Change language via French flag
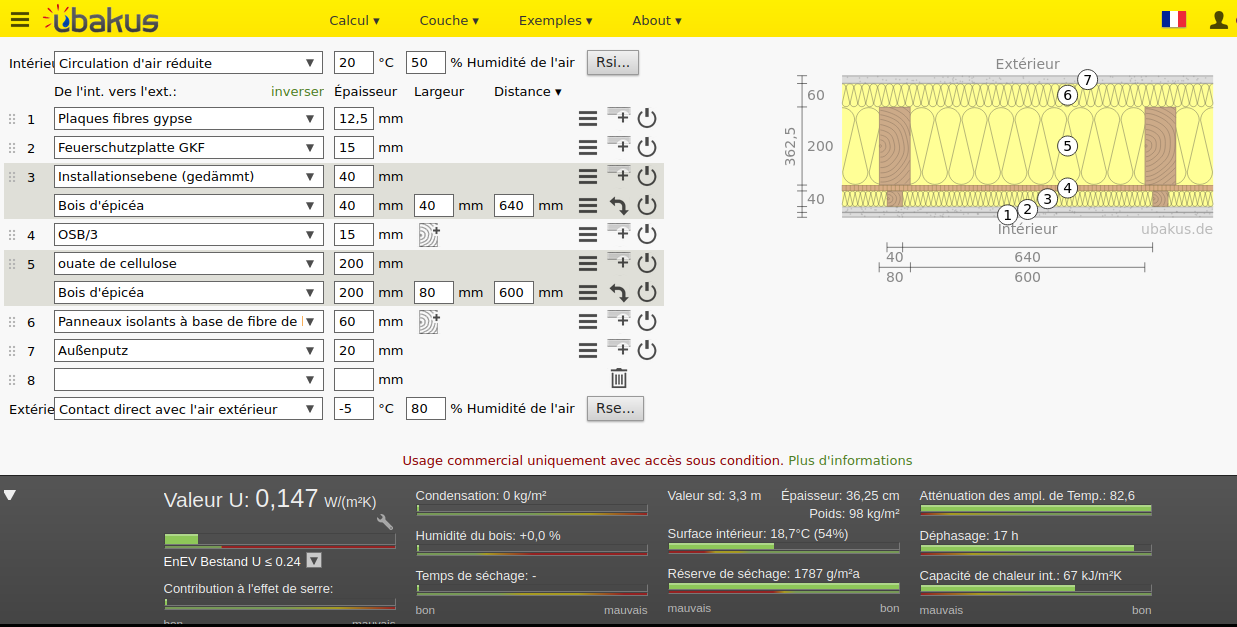This screenshot has width=1237, height=627. click(1174, 19)
